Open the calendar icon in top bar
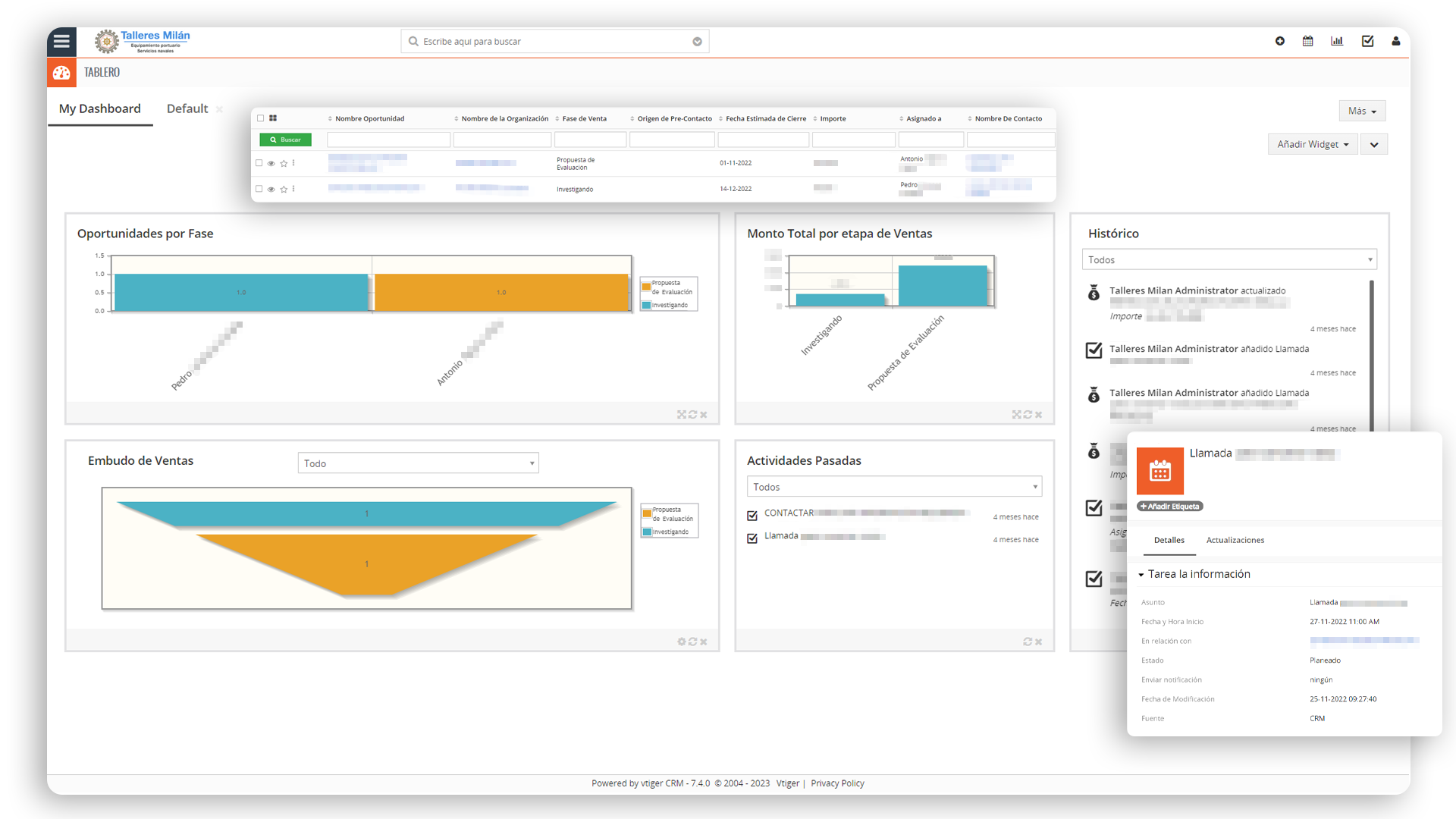The width and height of the screenshot is (1456, 819). point(1308,41)
